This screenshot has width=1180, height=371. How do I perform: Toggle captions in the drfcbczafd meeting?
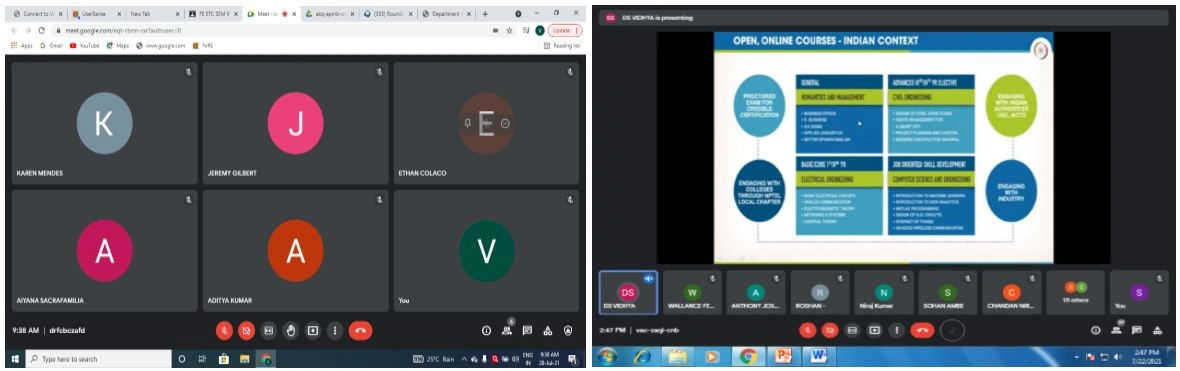pyautogui.click(x=269, y=330)
